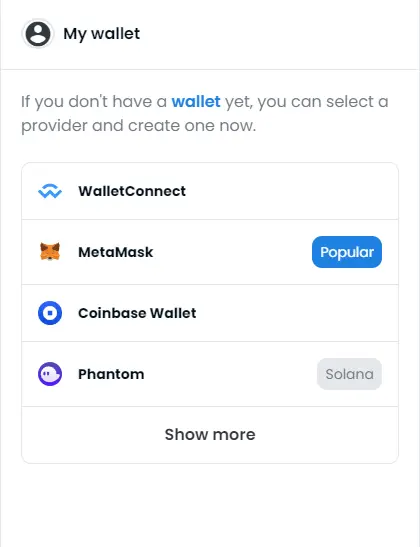Select the My wallet header title
Screen dimensions: 420x547
point(102,34)
